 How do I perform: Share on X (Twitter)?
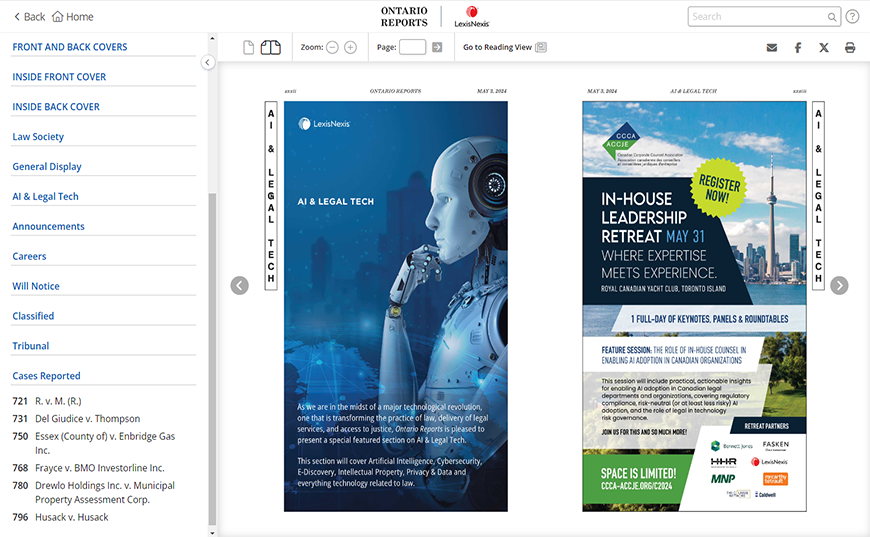pos(824,47)
